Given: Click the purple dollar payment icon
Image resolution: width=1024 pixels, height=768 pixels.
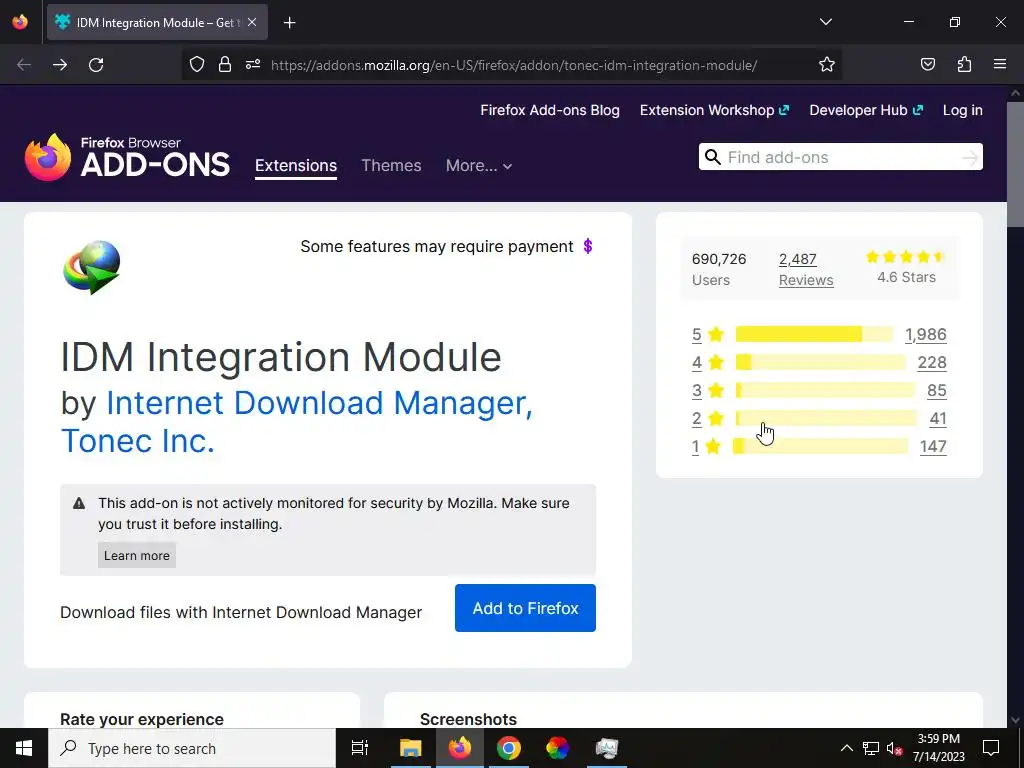Looking at the screenshot, I should tap(588, 246).
